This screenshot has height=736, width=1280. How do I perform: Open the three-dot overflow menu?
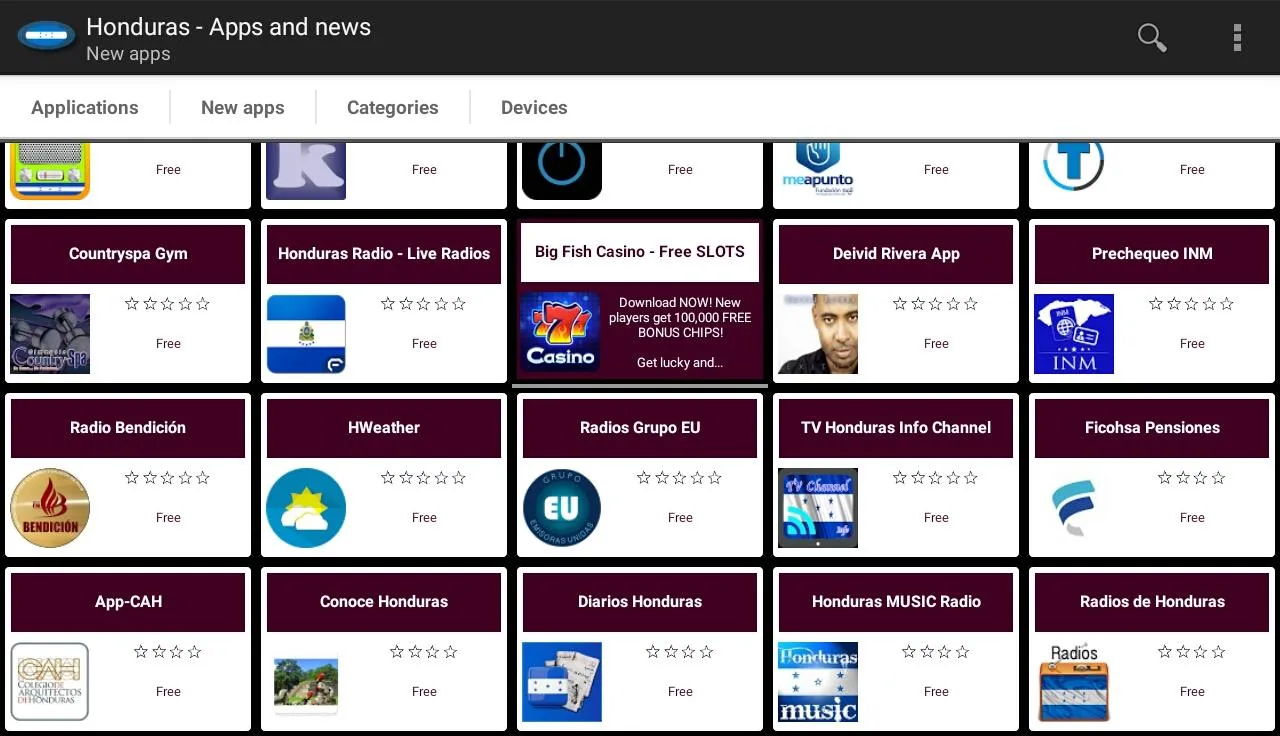tap(1237, 38)
